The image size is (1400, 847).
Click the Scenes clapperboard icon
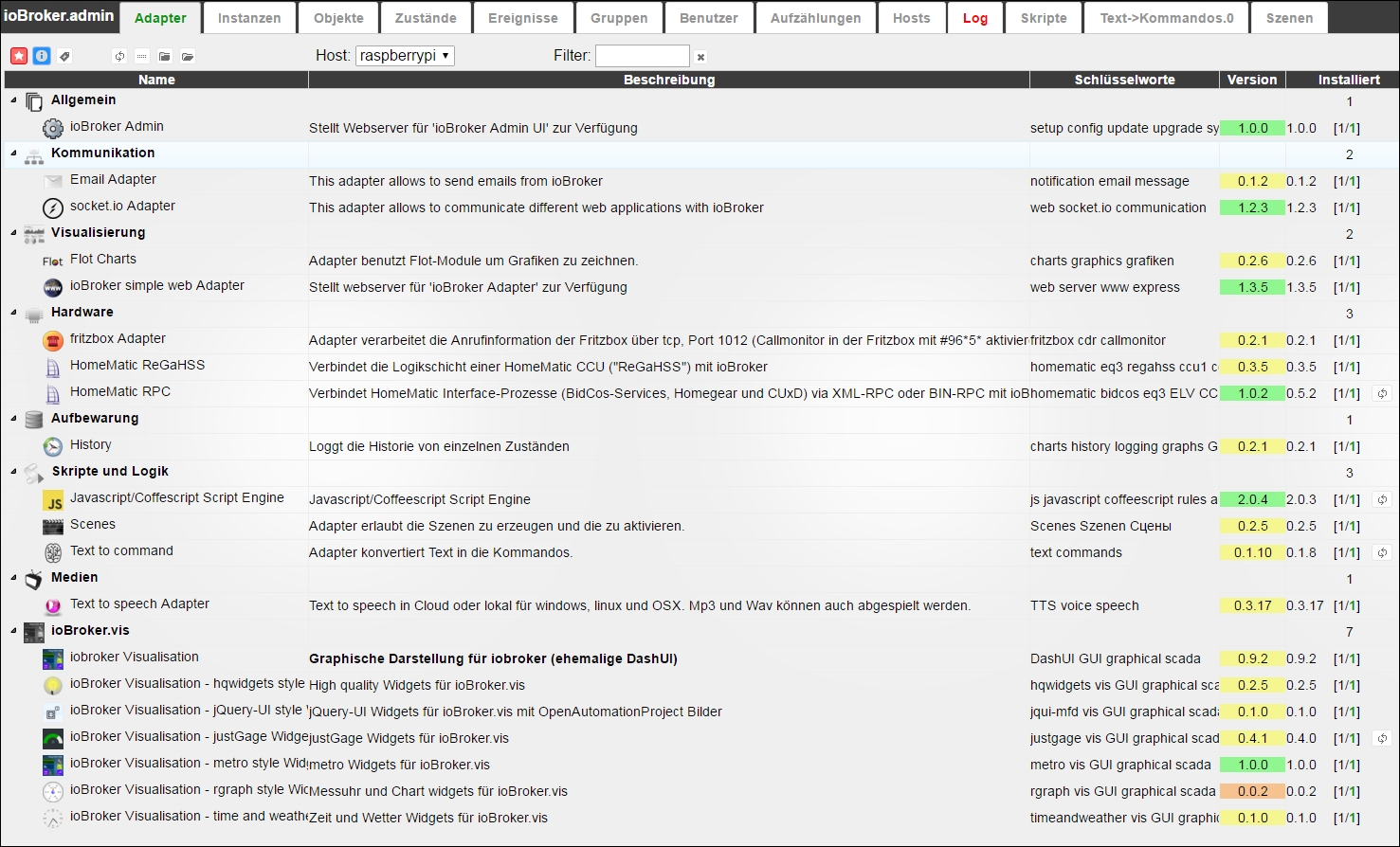[53, 526]
